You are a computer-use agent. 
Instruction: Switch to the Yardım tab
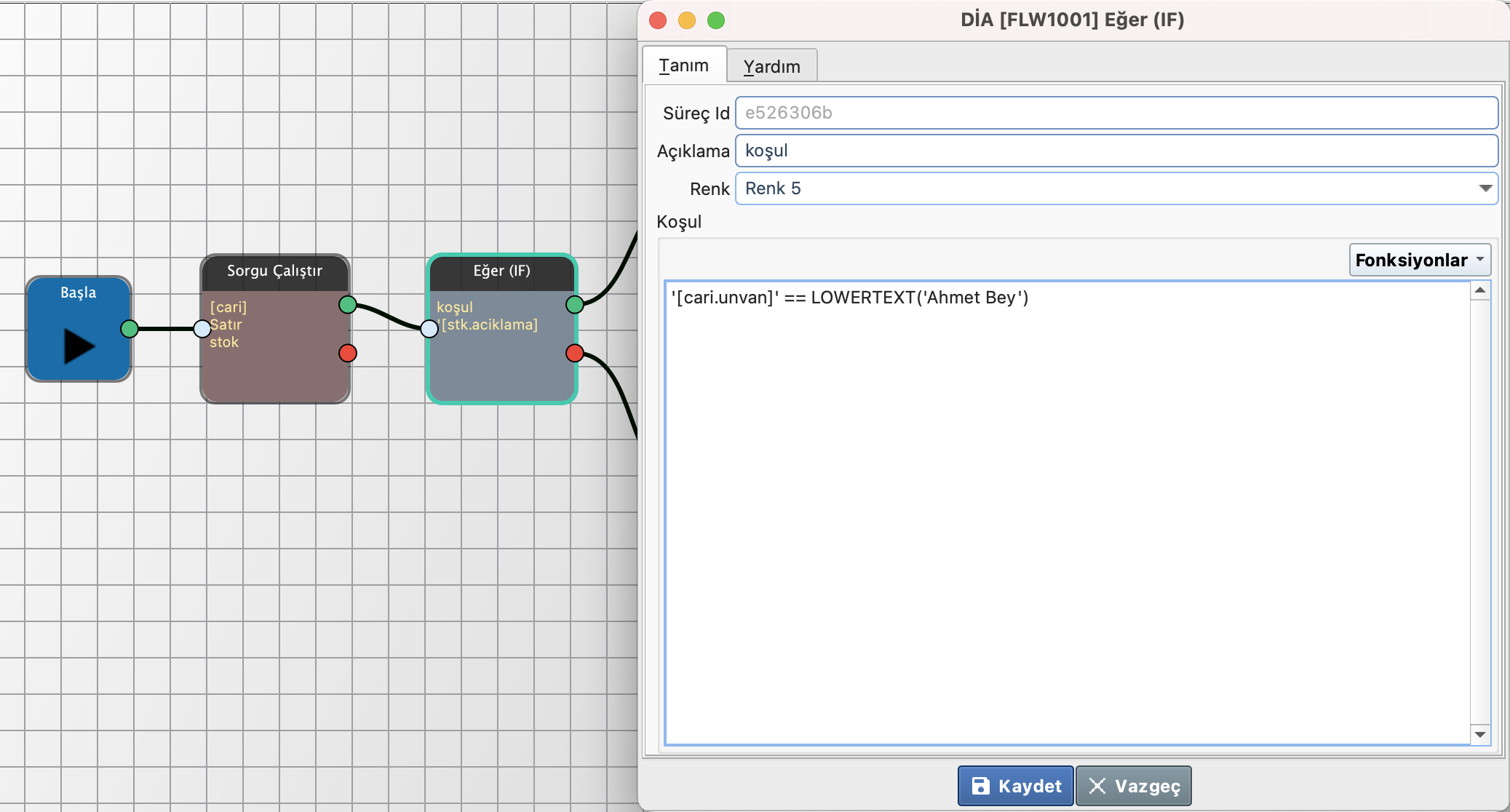tap(771, 66)
